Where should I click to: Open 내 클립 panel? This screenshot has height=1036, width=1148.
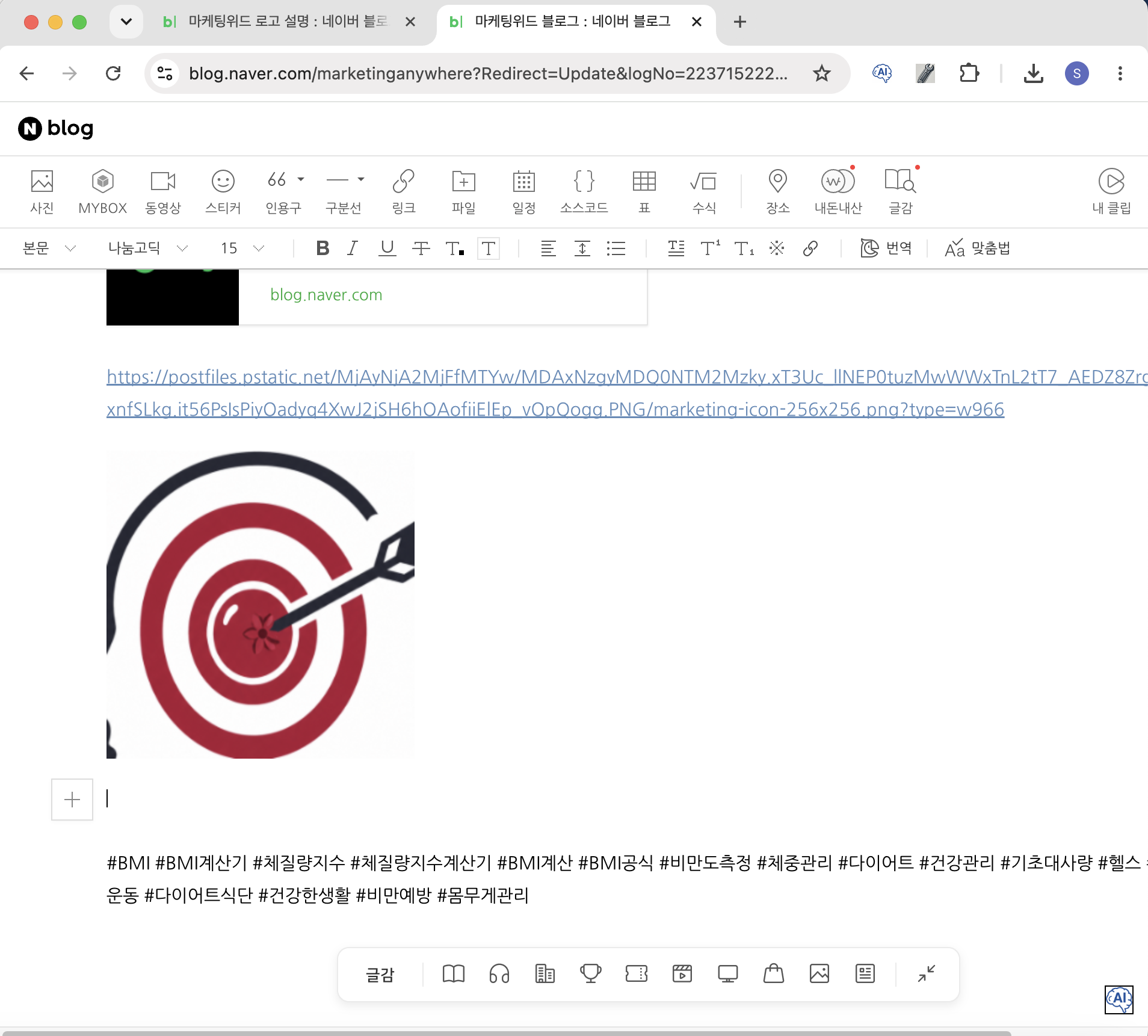click(x=1111, y=191)
